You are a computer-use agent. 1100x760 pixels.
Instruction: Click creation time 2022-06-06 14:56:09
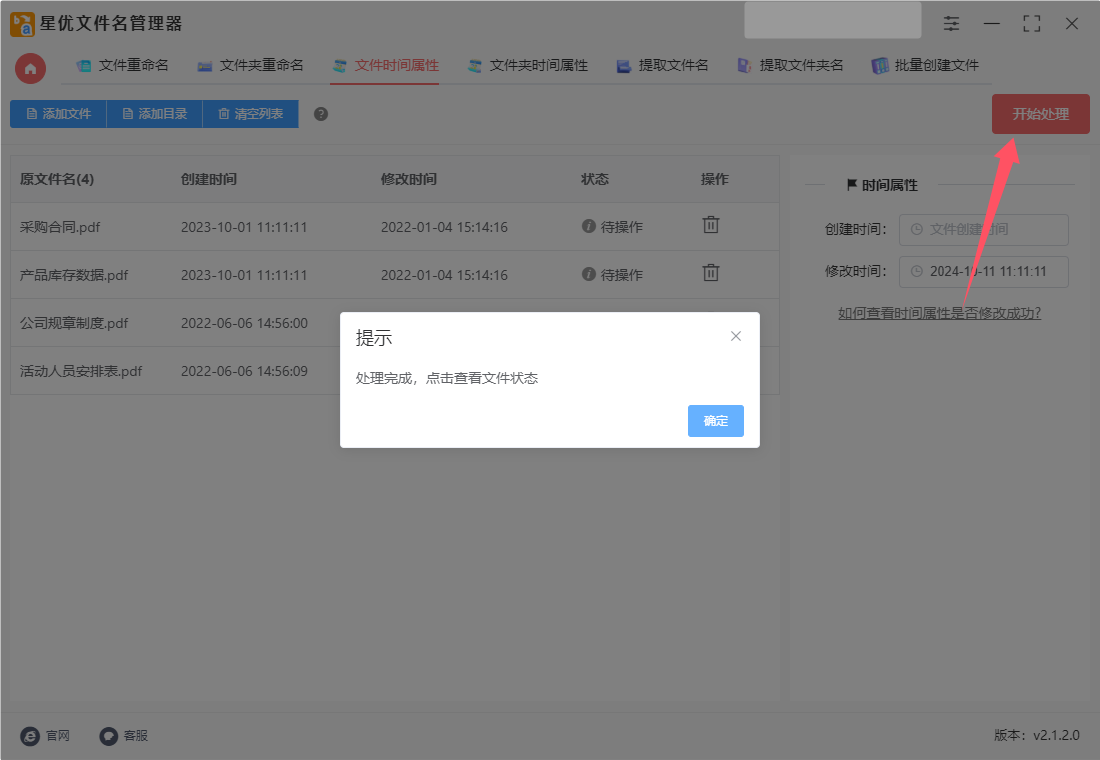click(x=244, y=371)
